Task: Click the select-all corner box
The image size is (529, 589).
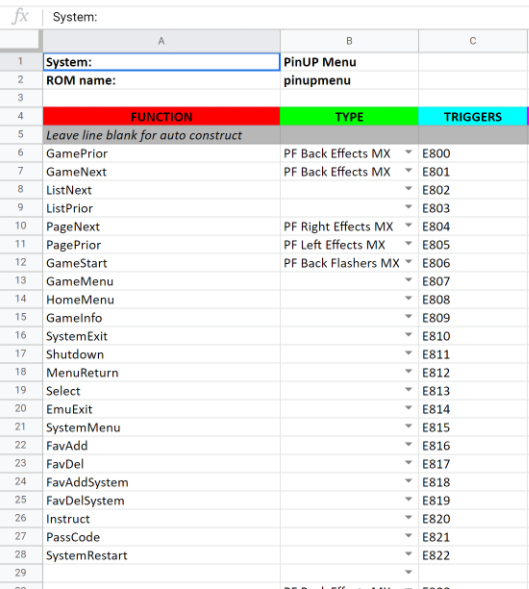Action: tap(20, 40)
